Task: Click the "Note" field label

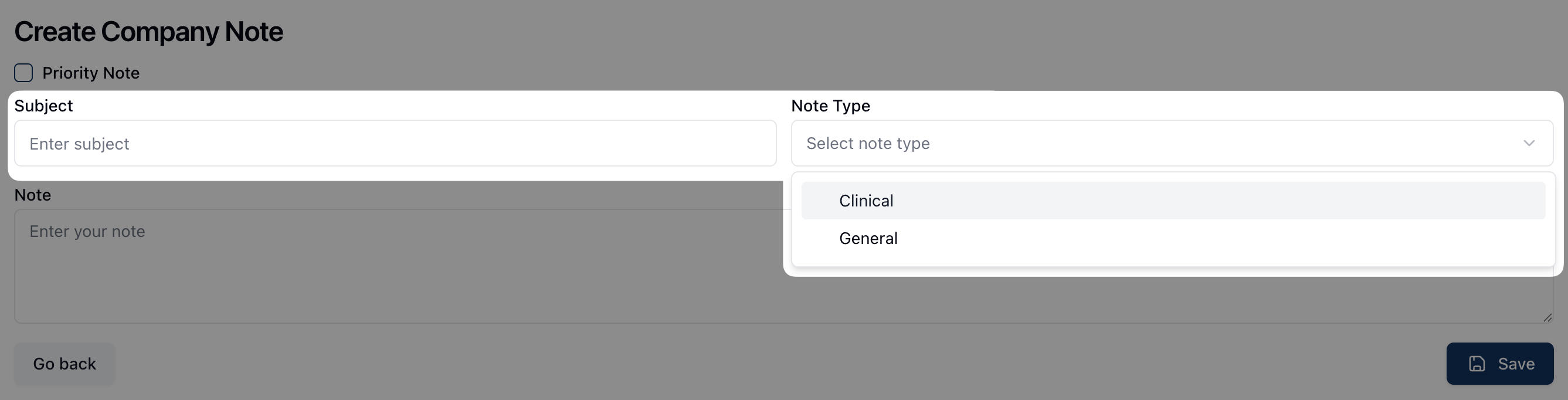Action: (x=32, y=195)
